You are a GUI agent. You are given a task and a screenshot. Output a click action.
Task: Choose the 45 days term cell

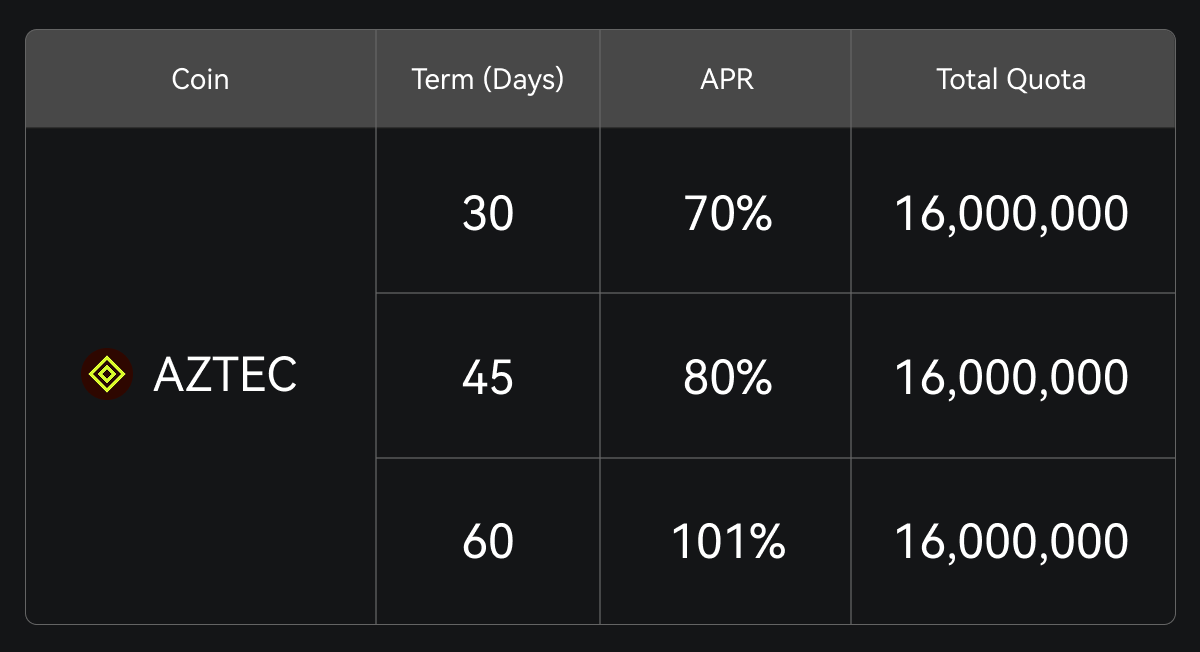(488, 377)
